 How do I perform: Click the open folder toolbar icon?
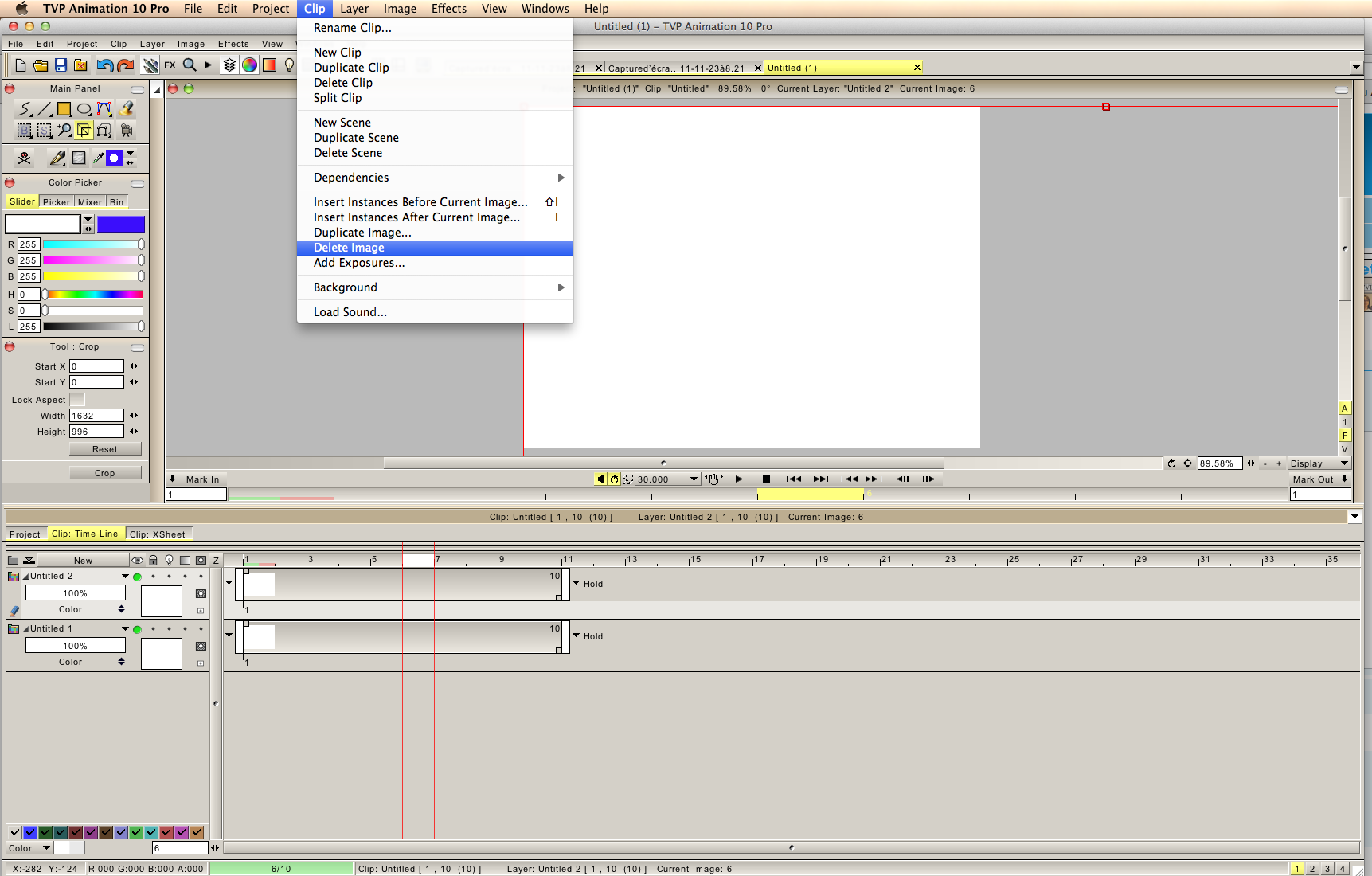tap(41, 65)
